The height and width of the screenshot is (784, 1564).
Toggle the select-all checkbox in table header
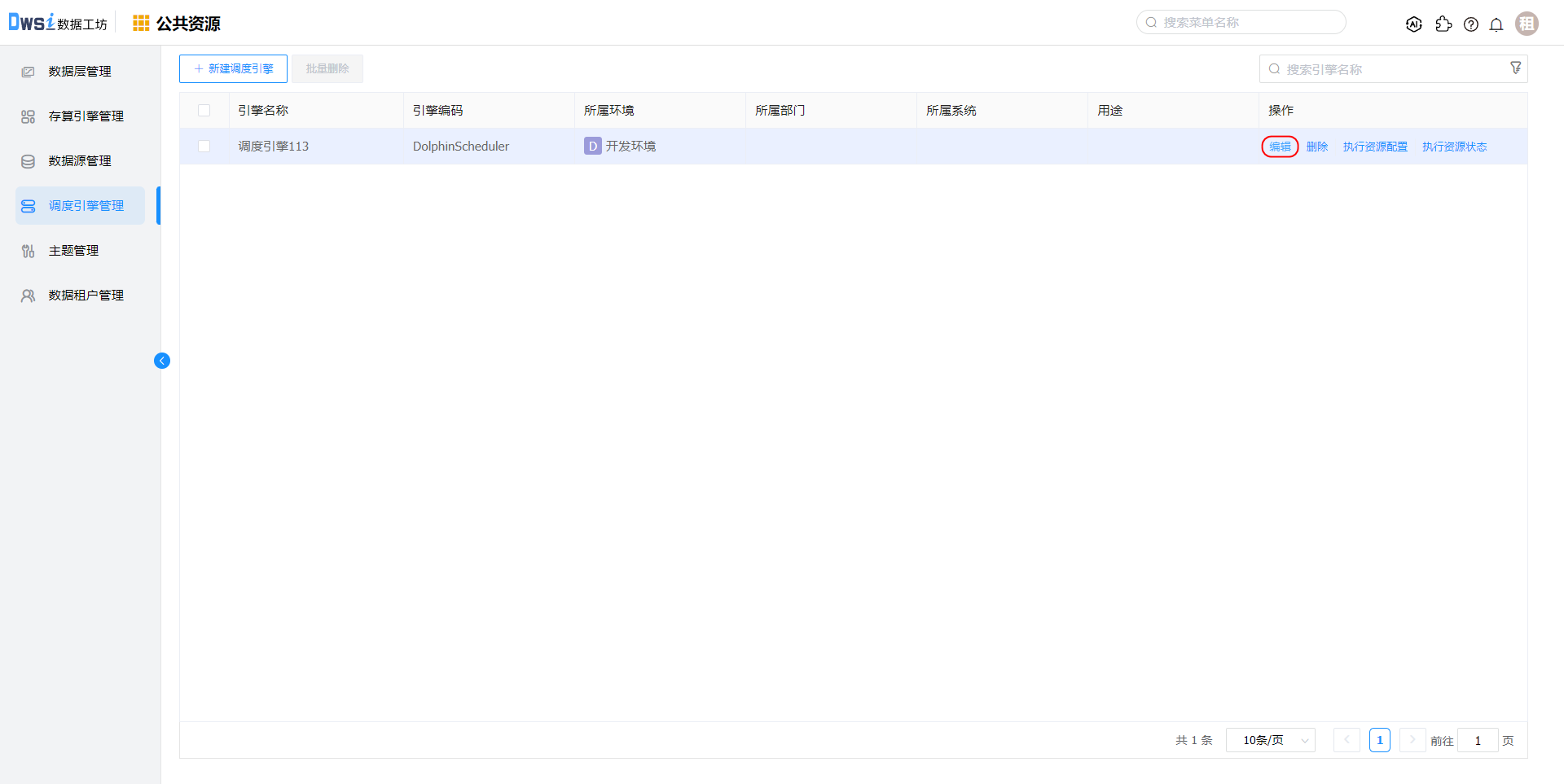click(x=204, y=111)
